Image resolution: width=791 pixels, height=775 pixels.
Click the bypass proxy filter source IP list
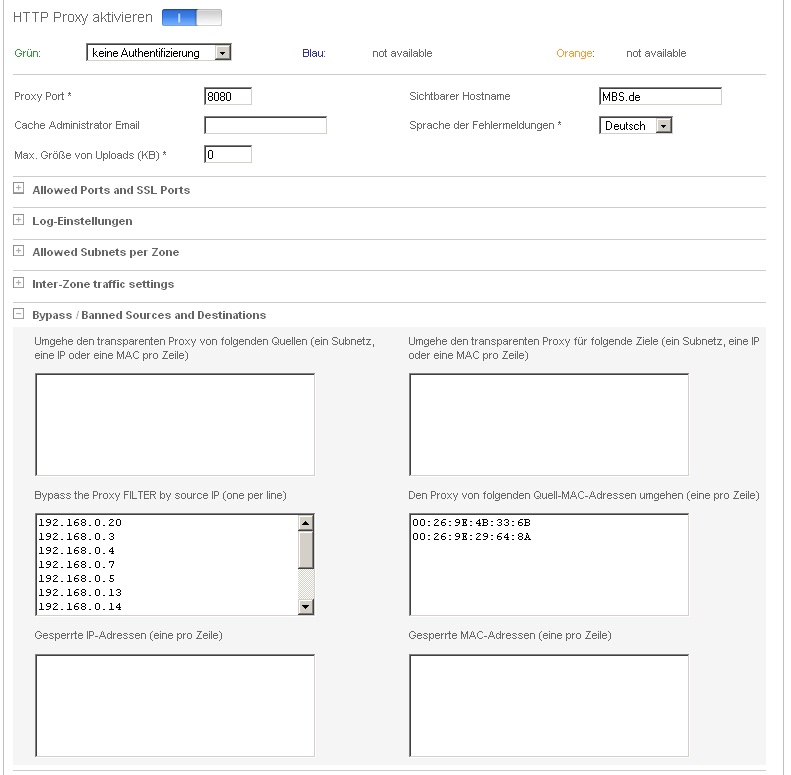[x=165, y=564]
